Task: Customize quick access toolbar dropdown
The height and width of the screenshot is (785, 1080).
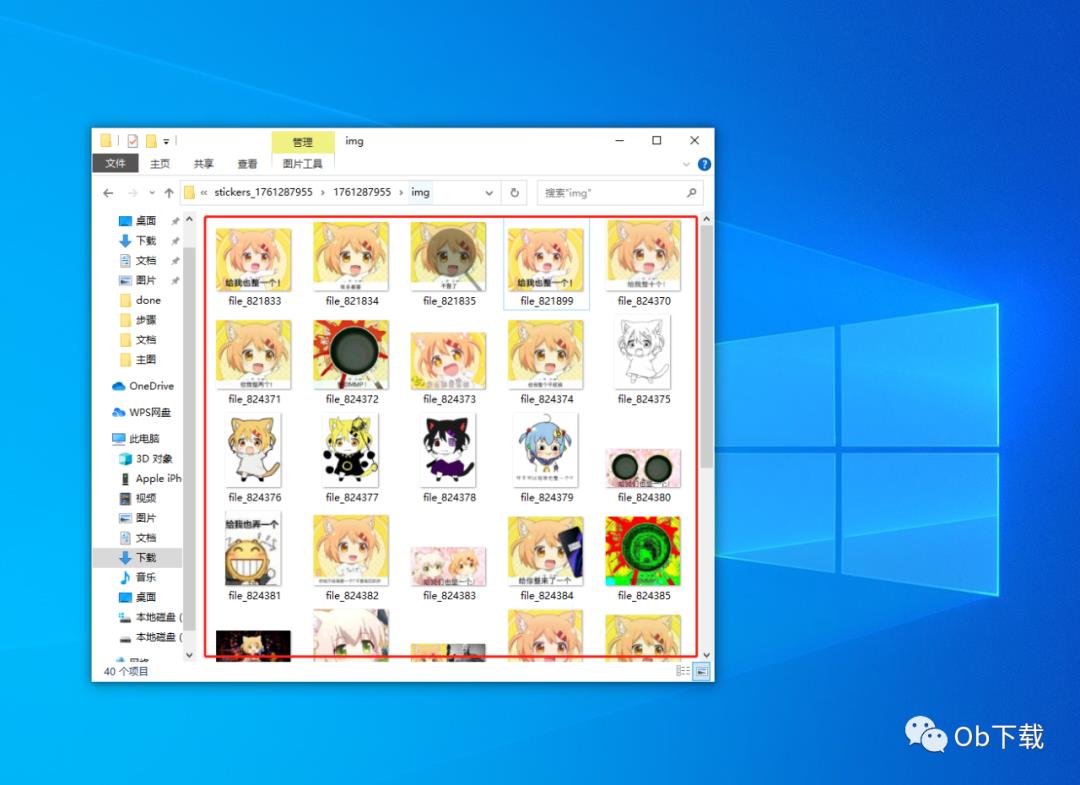Action: (x=166, y=141)
